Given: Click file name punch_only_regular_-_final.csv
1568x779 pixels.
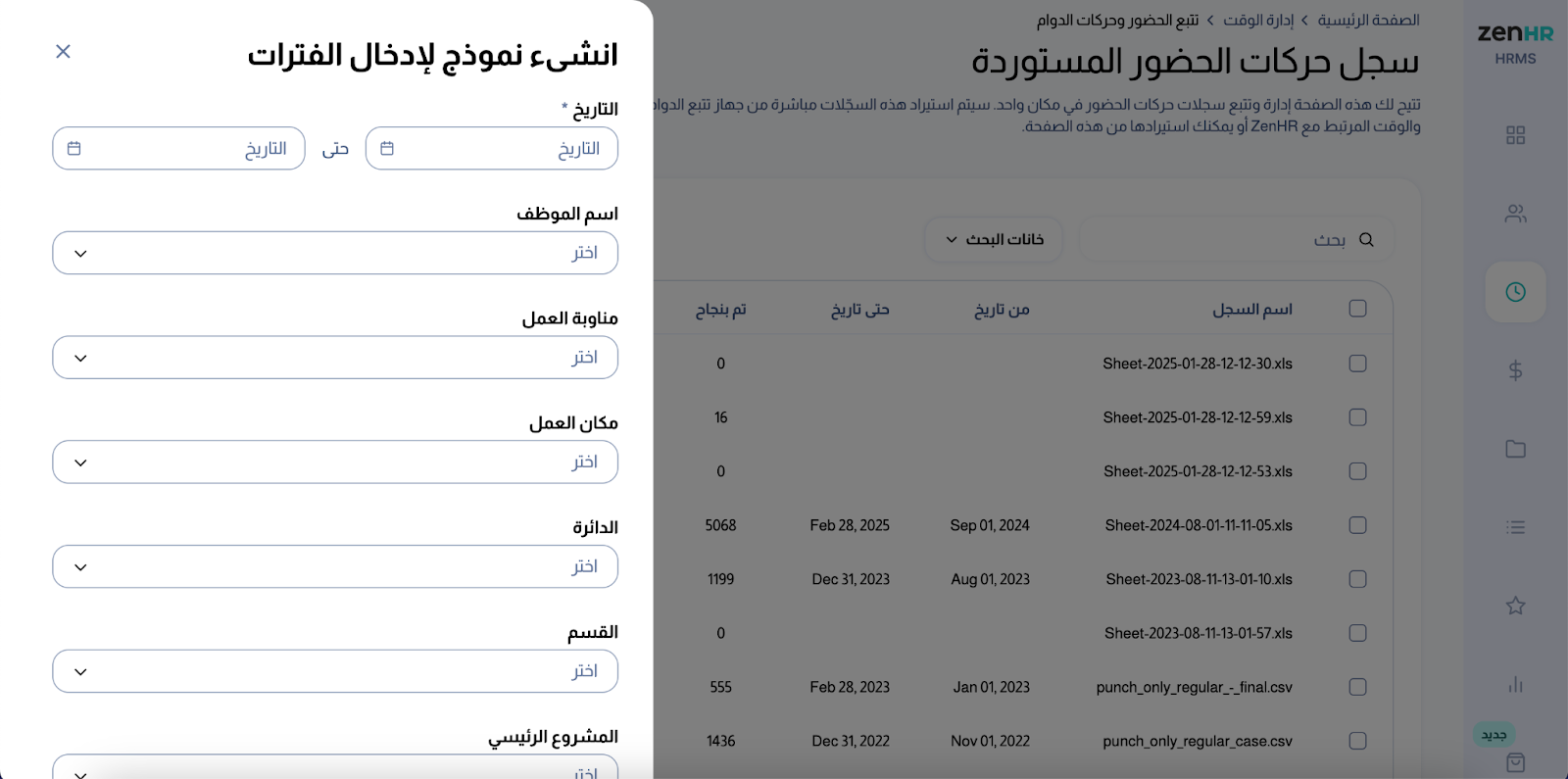Looking at the screenshot, I should (x=1195, y=687).
